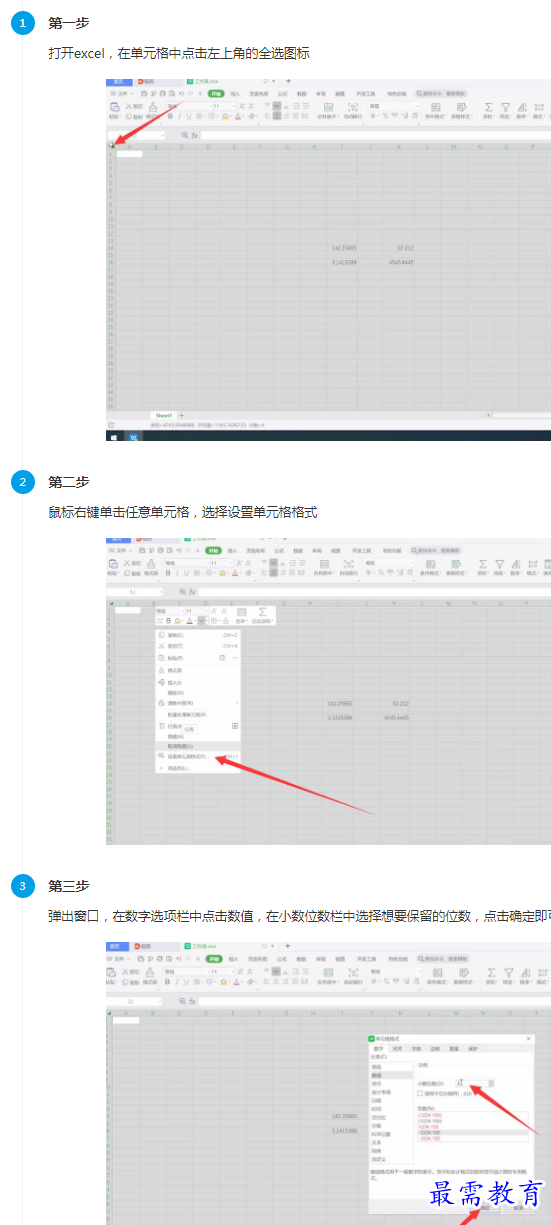
Task: Switch to 对齐 tab in the step three dialog
Action: pos(397,1048)
